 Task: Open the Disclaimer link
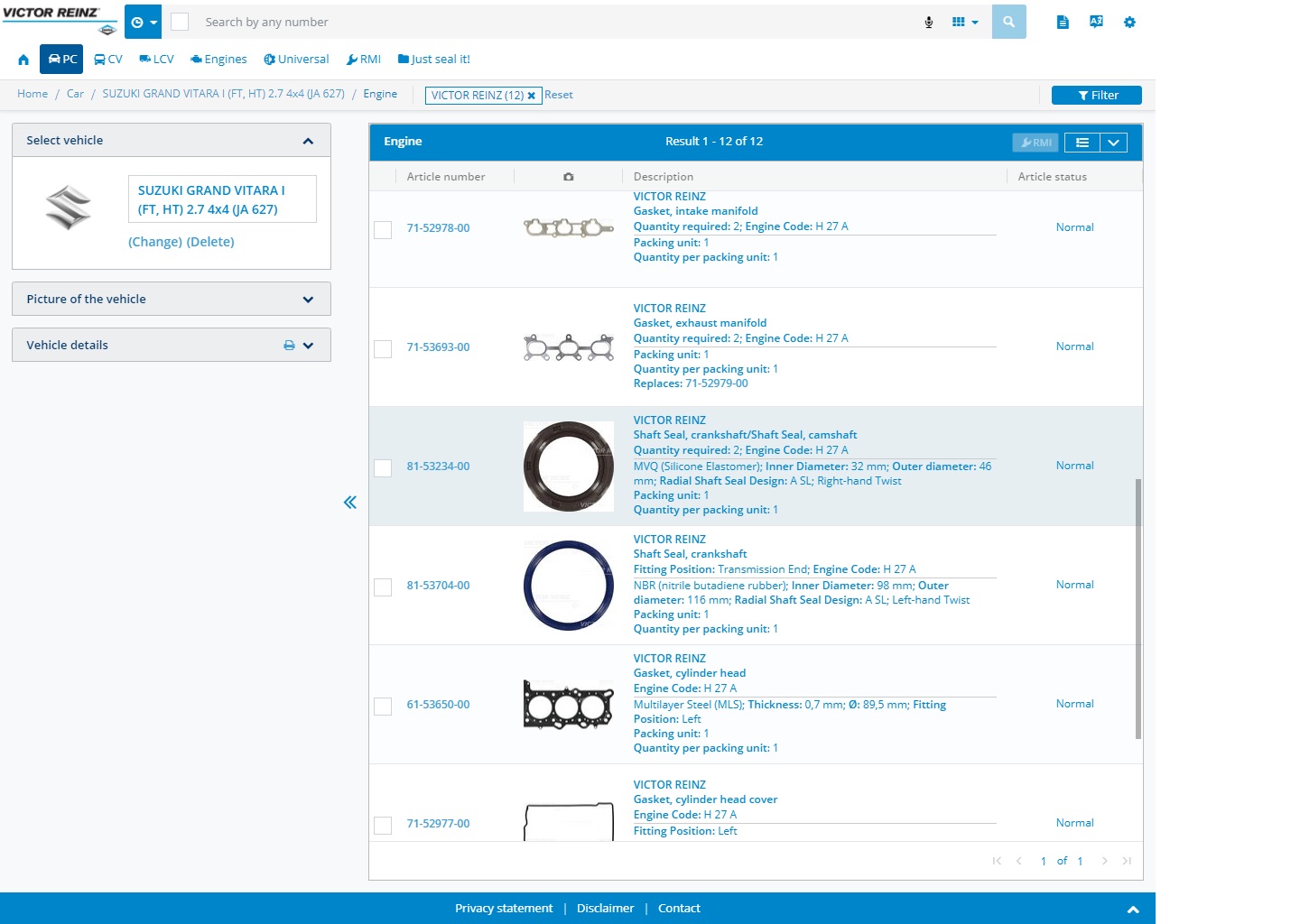pos(606,909)
